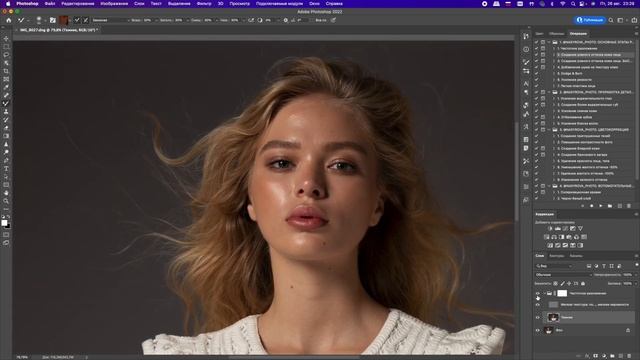Open the brush mode dropdown in options bar
Viewport: 640px width, 360px height.
pyautogui.click(x=110, y=20)
